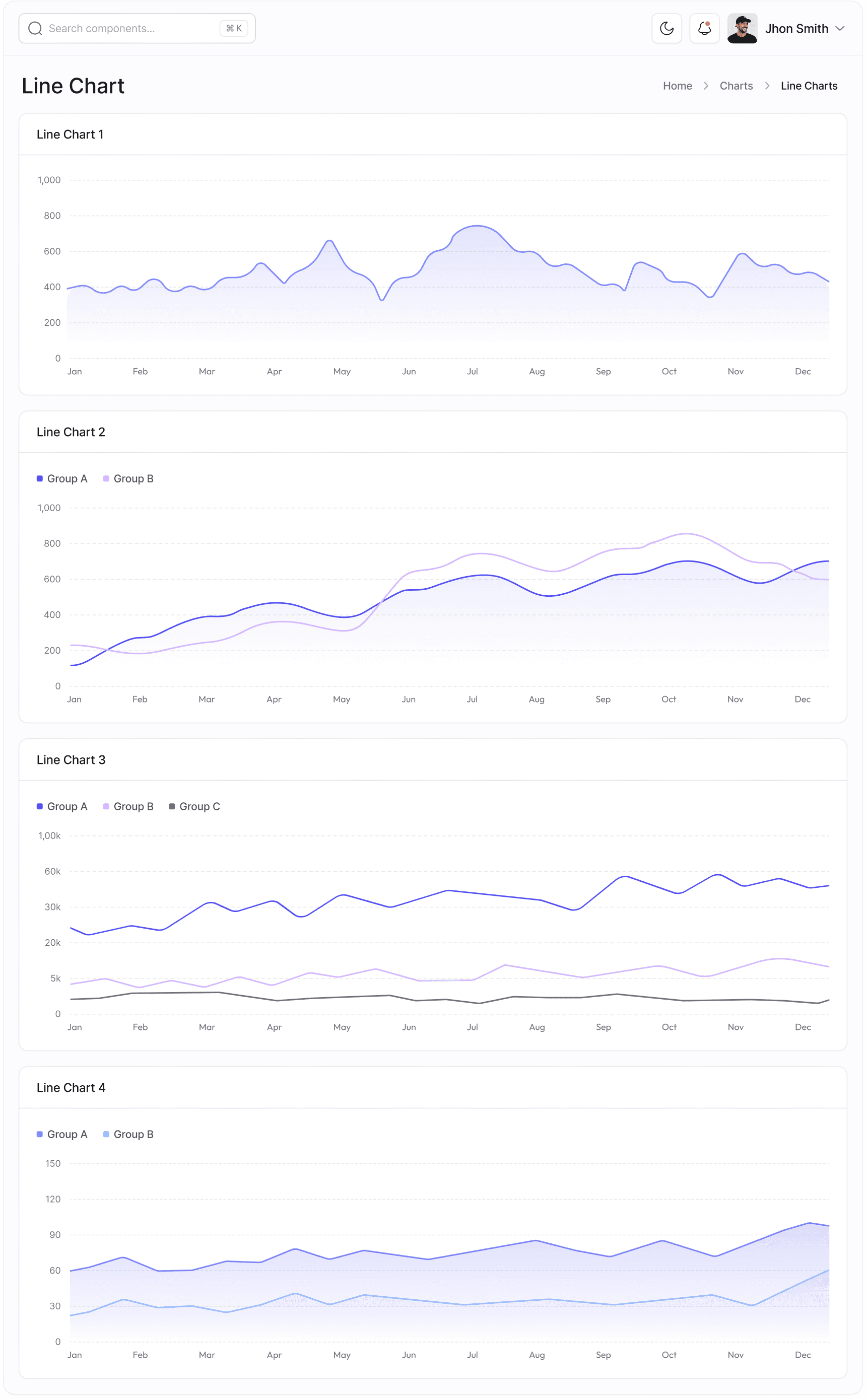Image resolution: width=866 pixels, height=1400 pixels.
Task: Hide Group B series in Line Chart 3
Action: click(128, 806)
